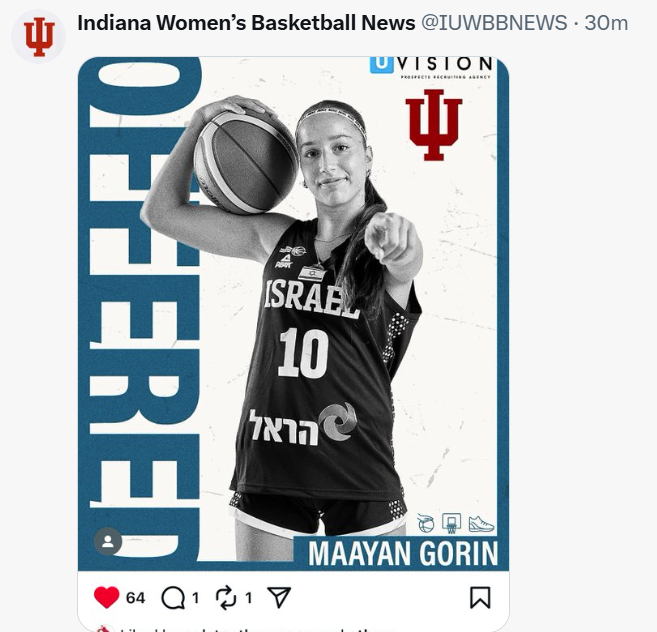Share post via paper plane icon
The width and height of the screenshot is (657, 632).
(x=279, y=597)
